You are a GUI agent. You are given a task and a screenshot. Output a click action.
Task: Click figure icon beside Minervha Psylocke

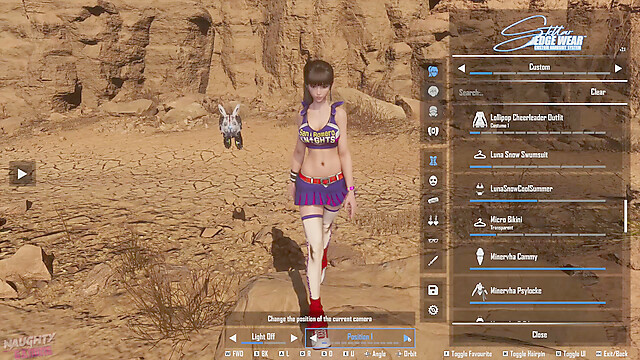pos(479,291)
